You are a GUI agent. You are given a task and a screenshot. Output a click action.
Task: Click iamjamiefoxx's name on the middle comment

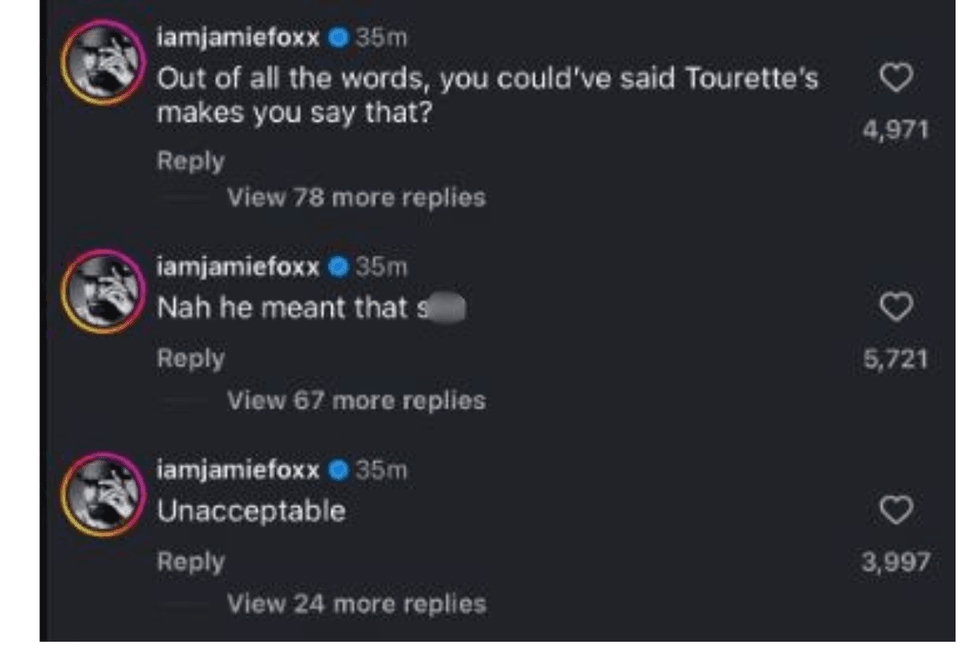237,263
